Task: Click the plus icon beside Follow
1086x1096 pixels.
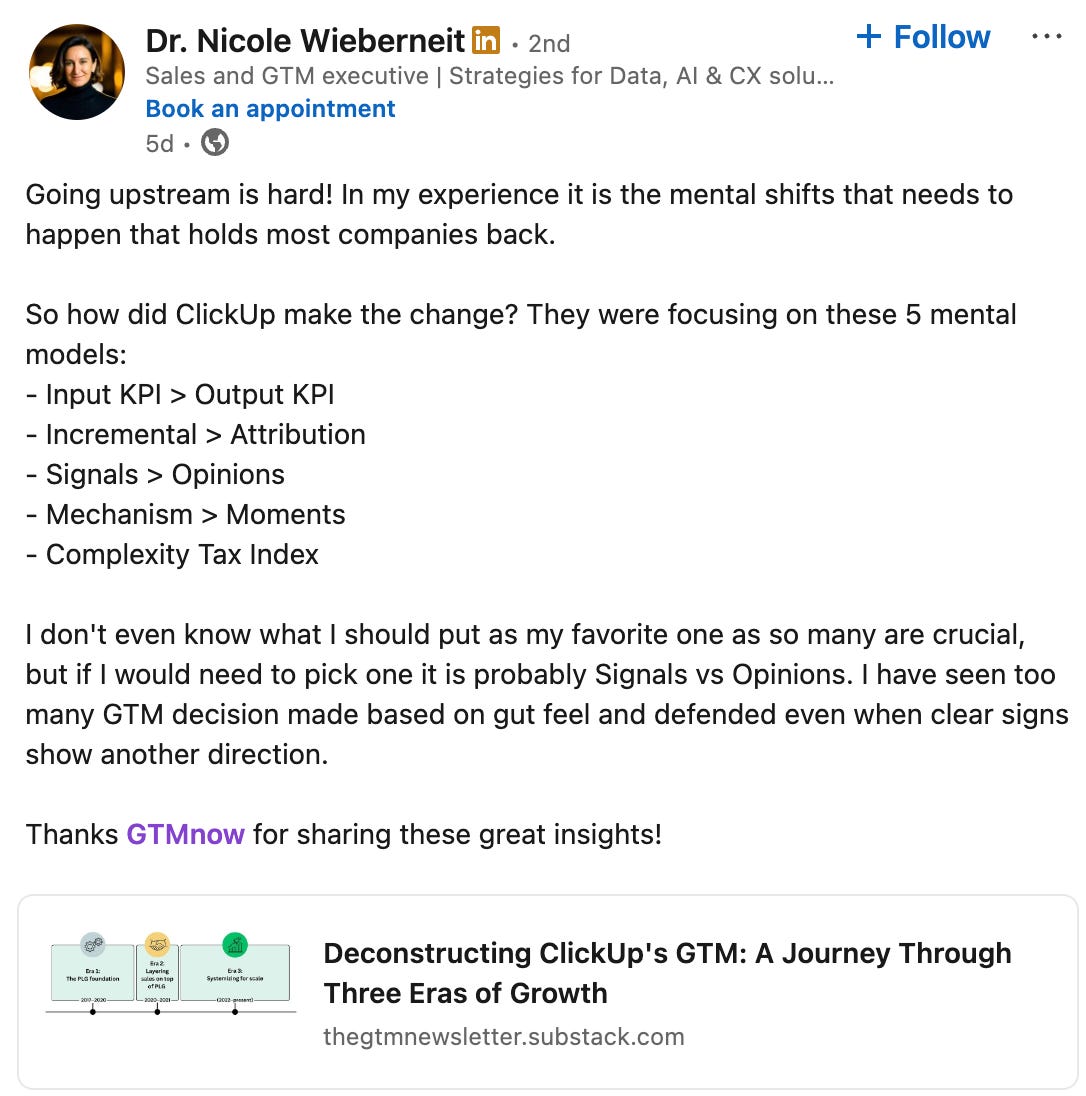Action: 868,36
